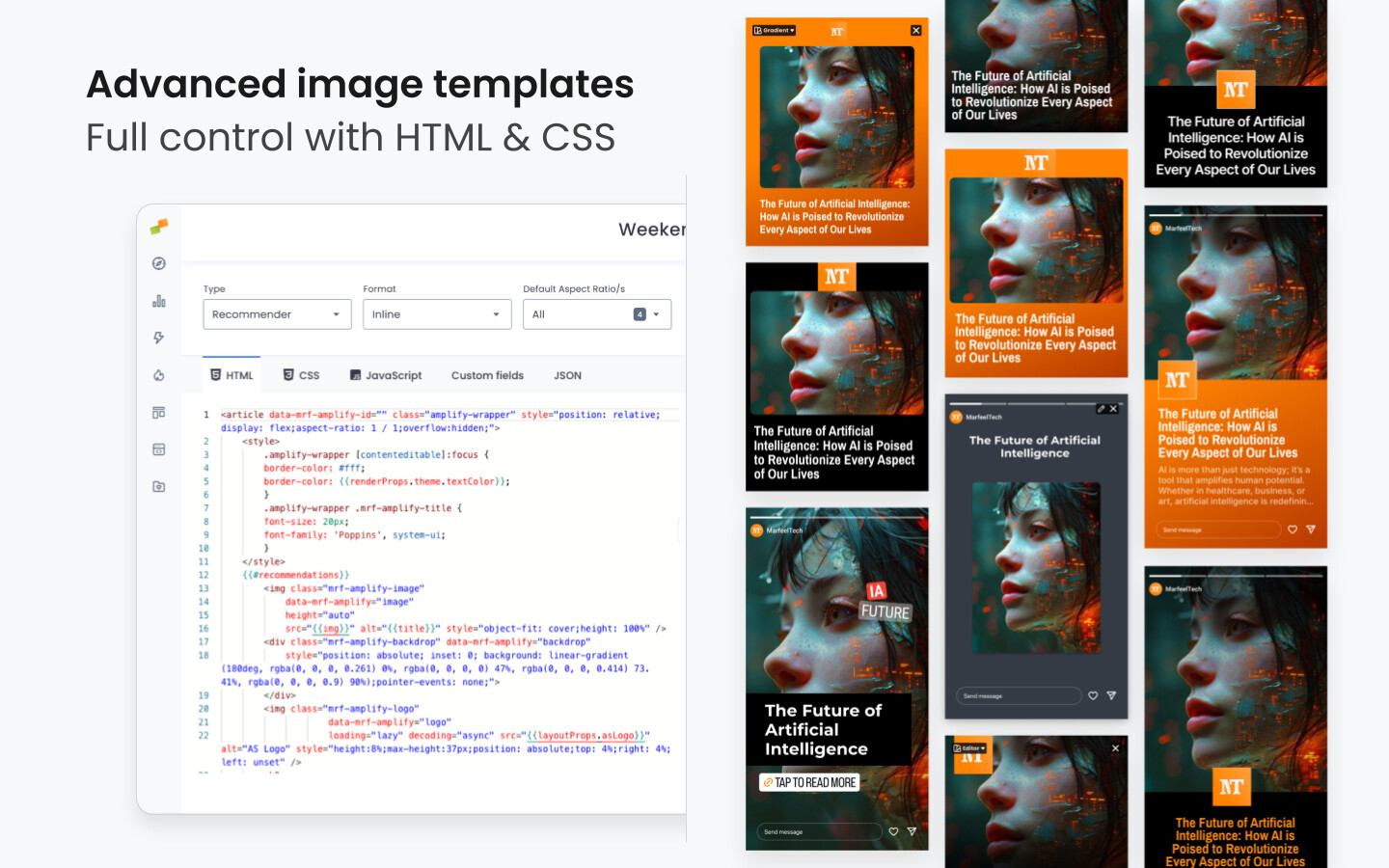This screenshot has height=868, width=1389.
Task: Click the '{{img}}' variable in the code
Action: 331,629
